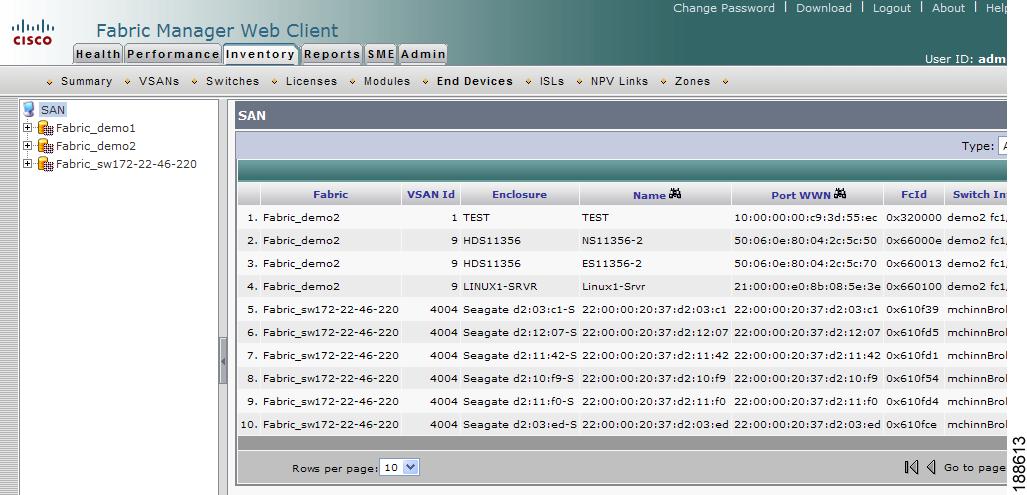Open the ISLs inventory page

(552, 82)
